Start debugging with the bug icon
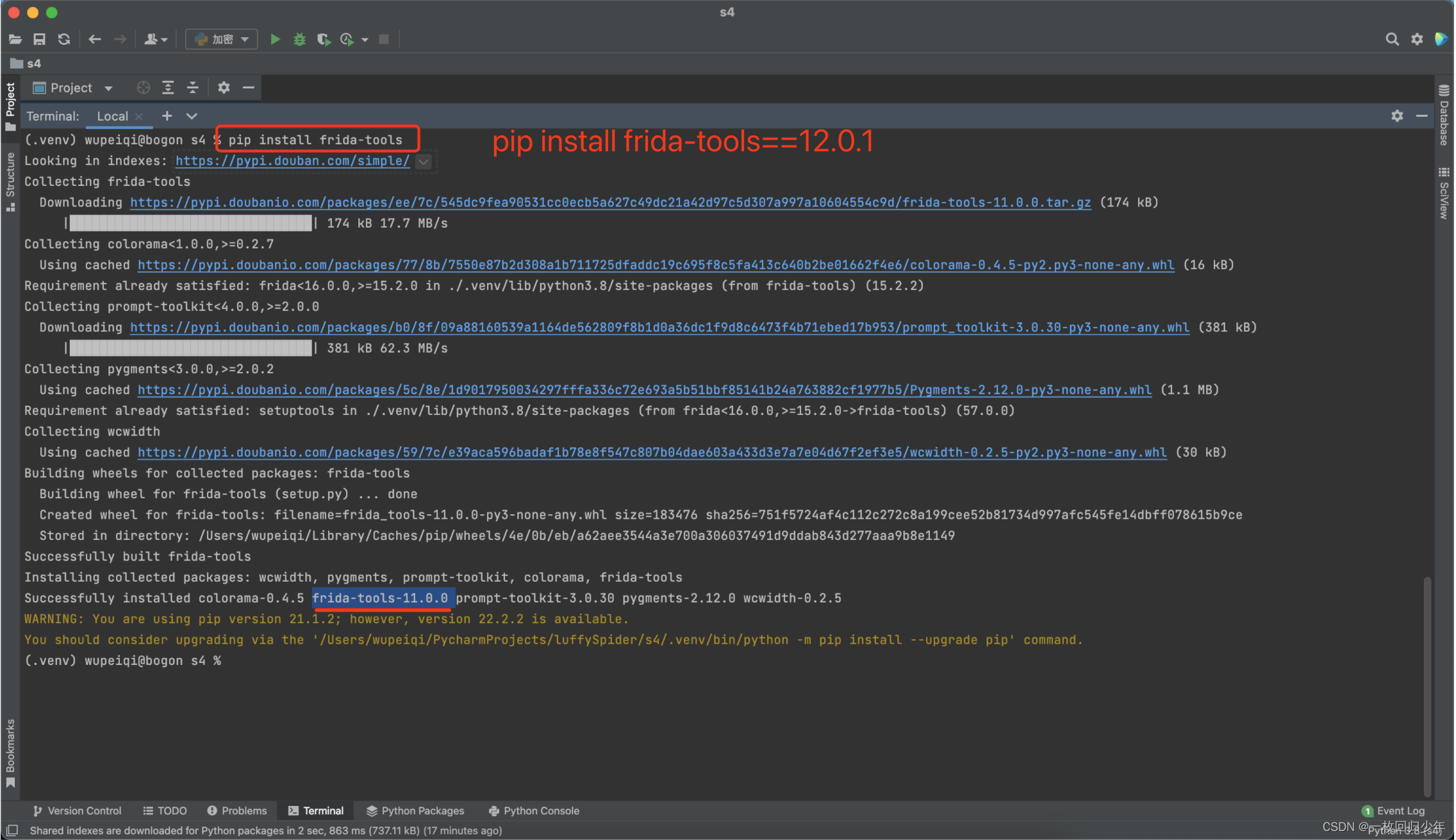This screenshot has width=1456, height=840. pyautogui.click(x=299, y=39)
